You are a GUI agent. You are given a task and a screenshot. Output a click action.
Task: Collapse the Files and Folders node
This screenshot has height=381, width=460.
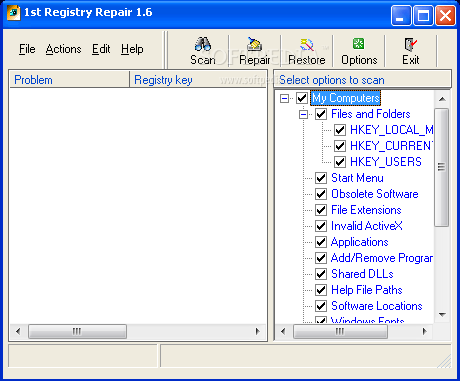303,114
